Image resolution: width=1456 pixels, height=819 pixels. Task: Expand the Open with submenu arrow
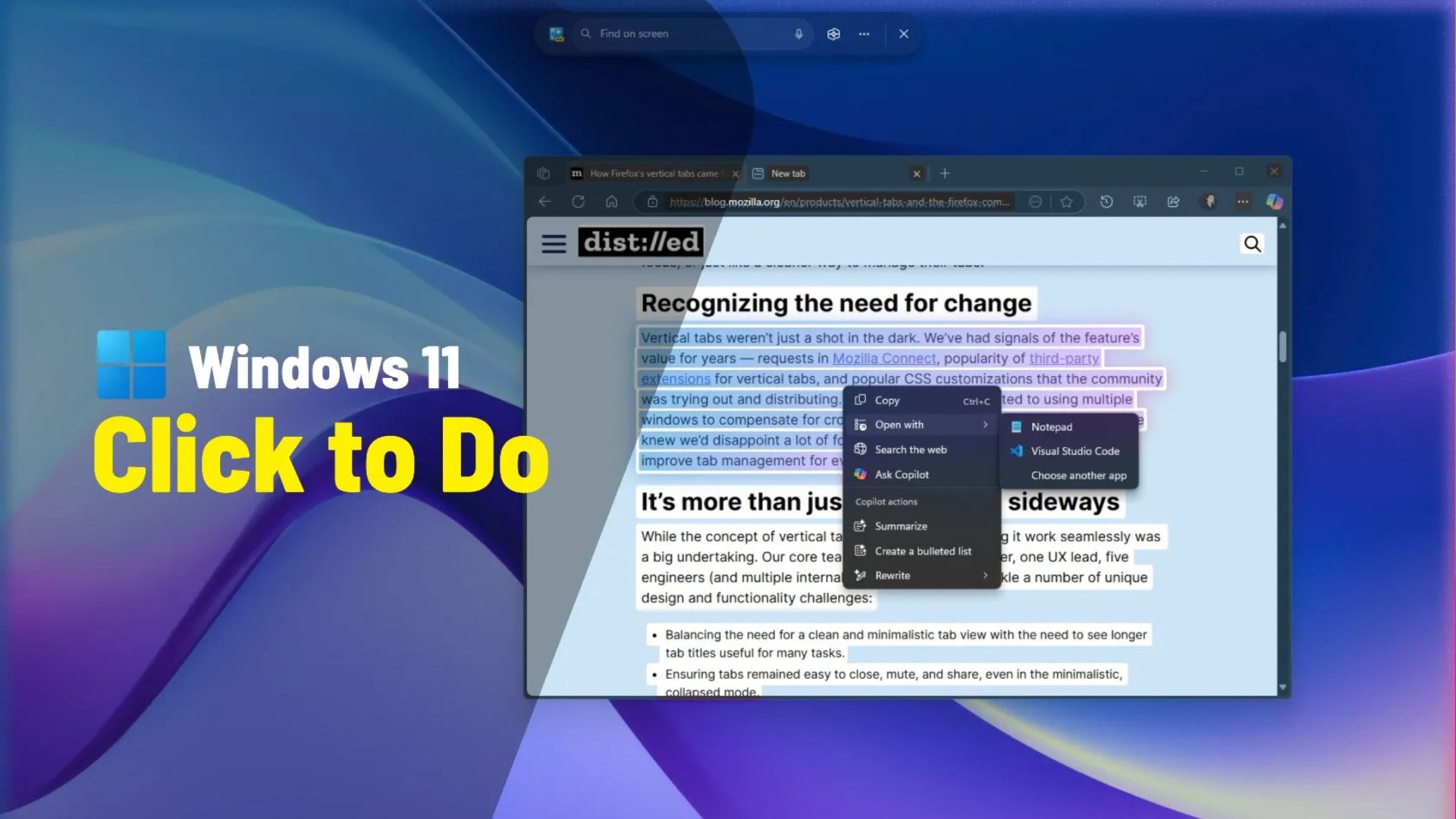pyautogui.click(x=985, y=425)
